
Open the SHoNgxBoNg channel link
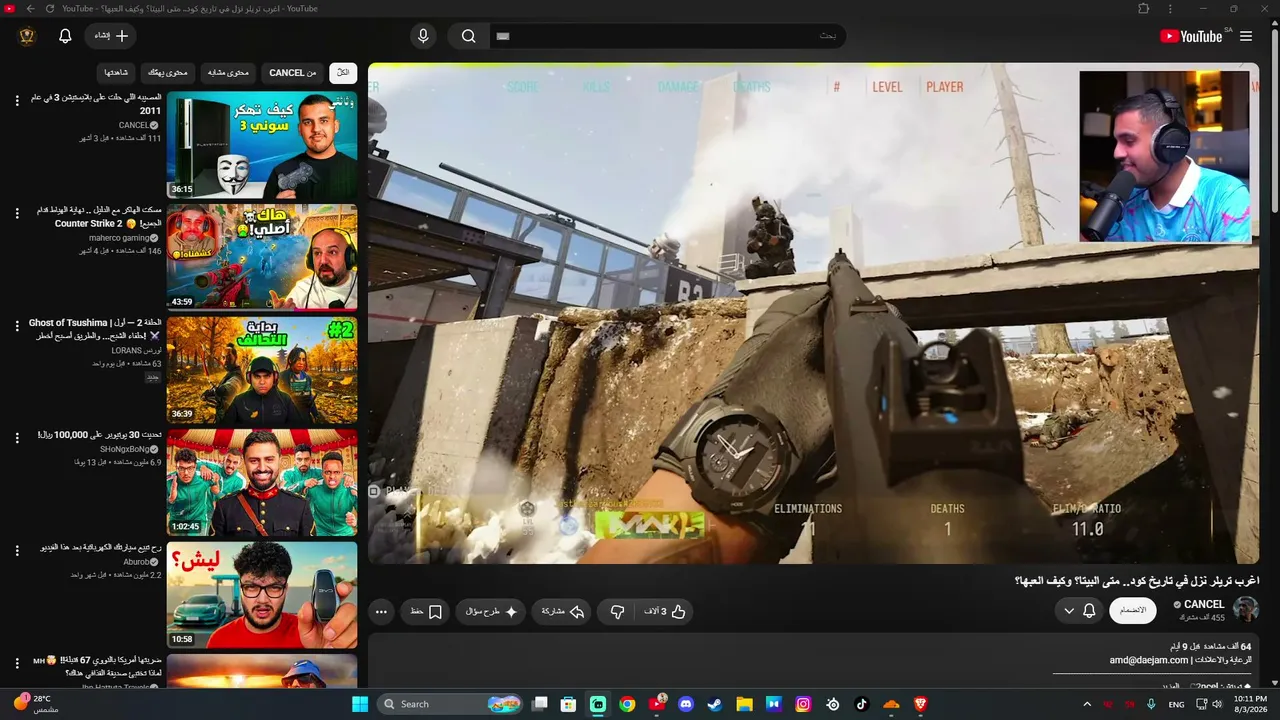click(x=124, y=450)
